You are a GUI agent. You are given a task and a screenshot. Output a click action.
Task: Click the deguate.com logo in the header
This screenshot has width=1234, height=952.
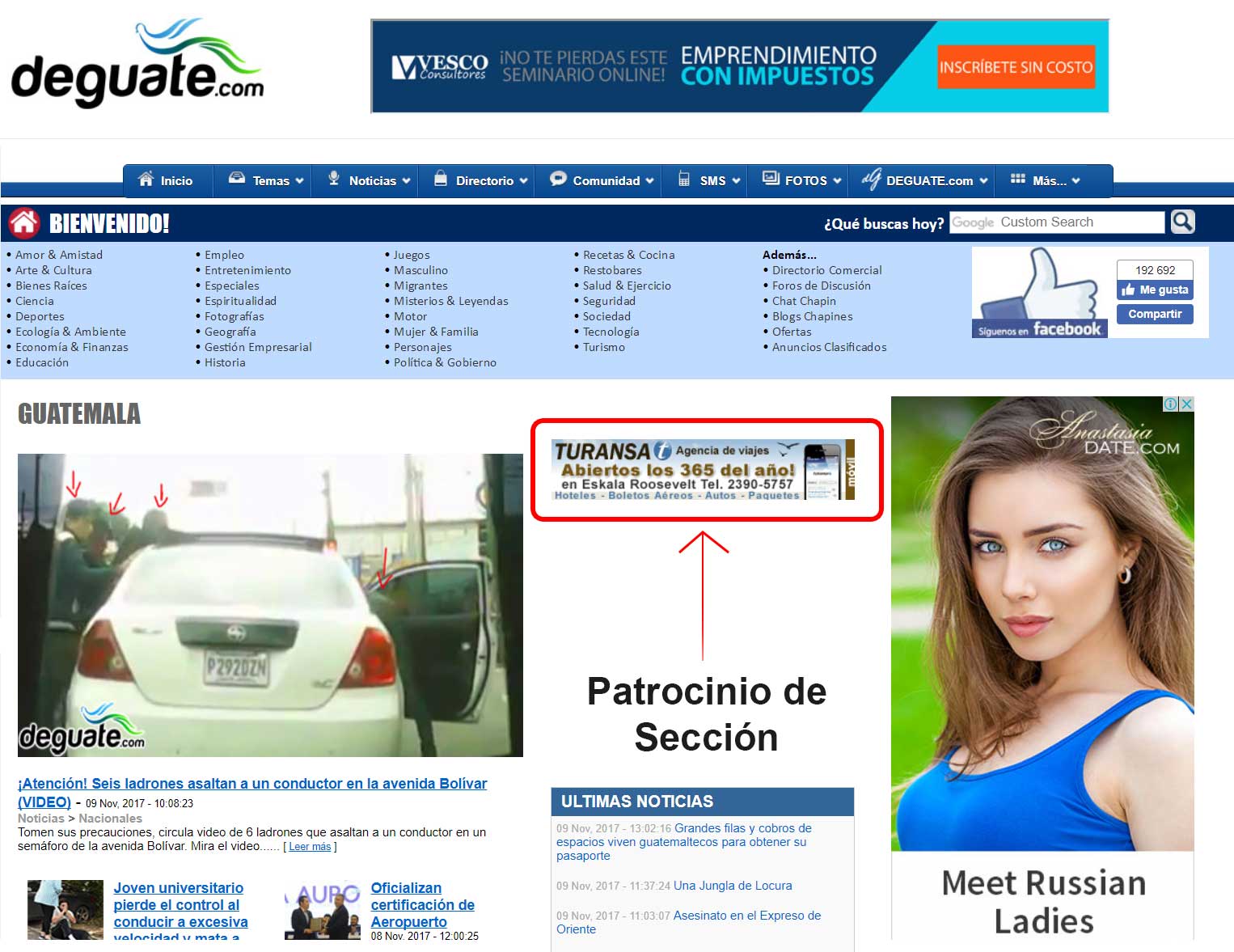click(137, 63)
